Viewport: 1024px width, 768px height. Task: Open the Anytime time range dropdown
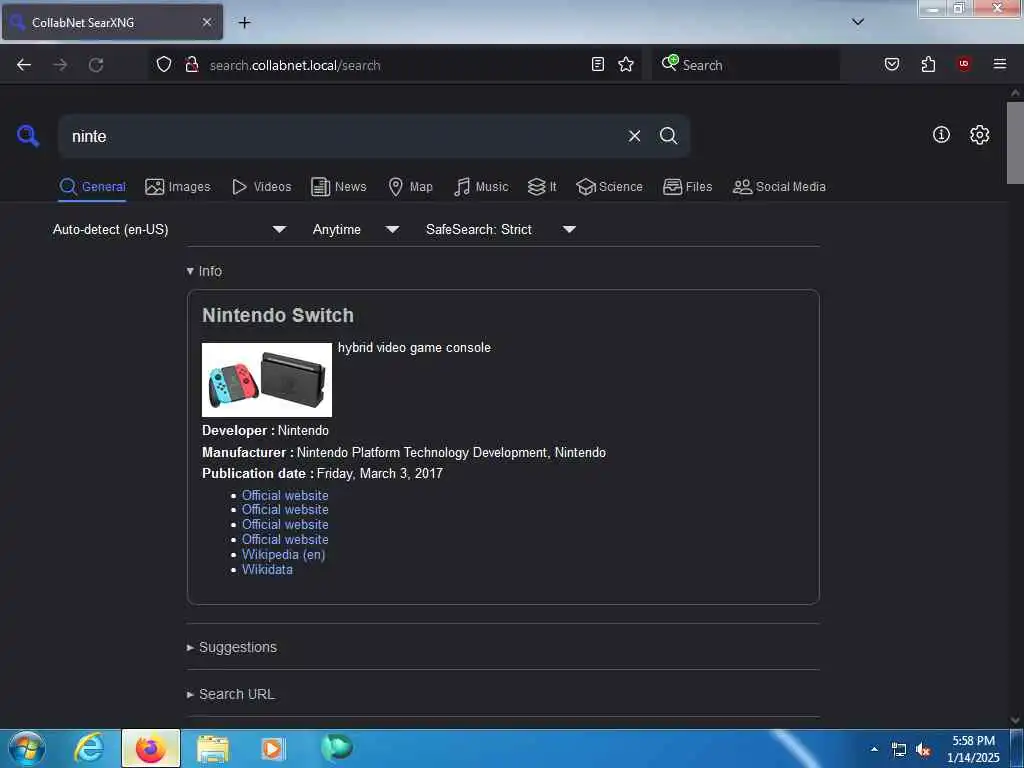click(355, 229)
